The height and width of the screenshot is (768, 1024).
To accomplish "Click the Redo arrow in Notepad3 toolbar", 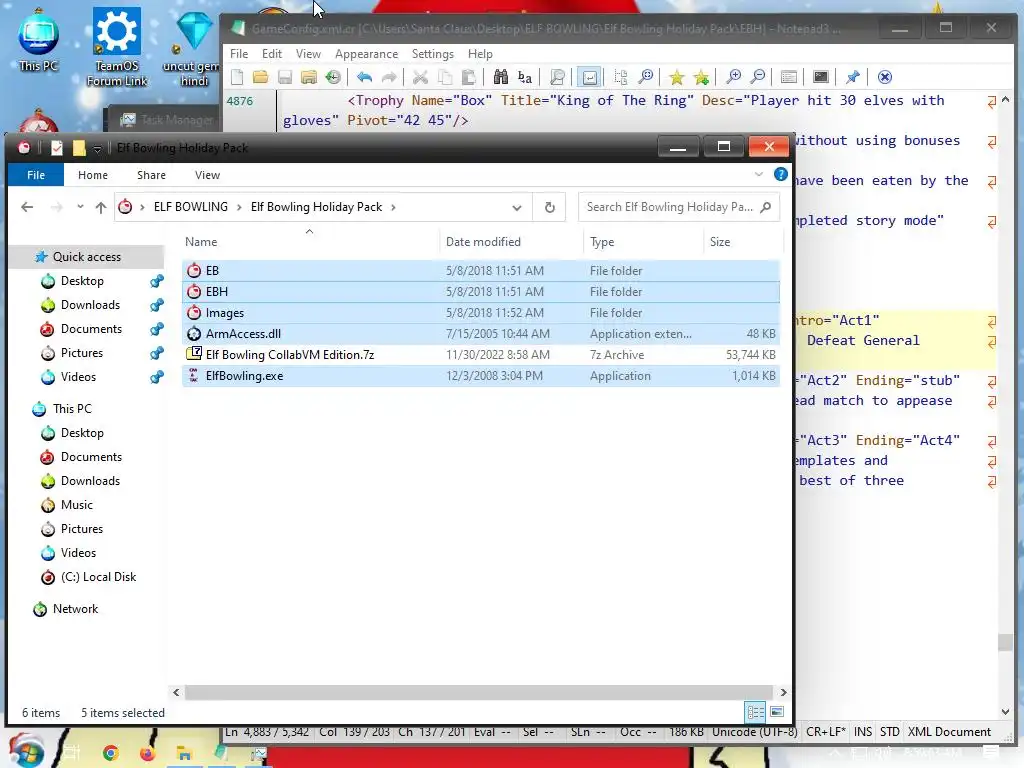I will coord(389,77).
